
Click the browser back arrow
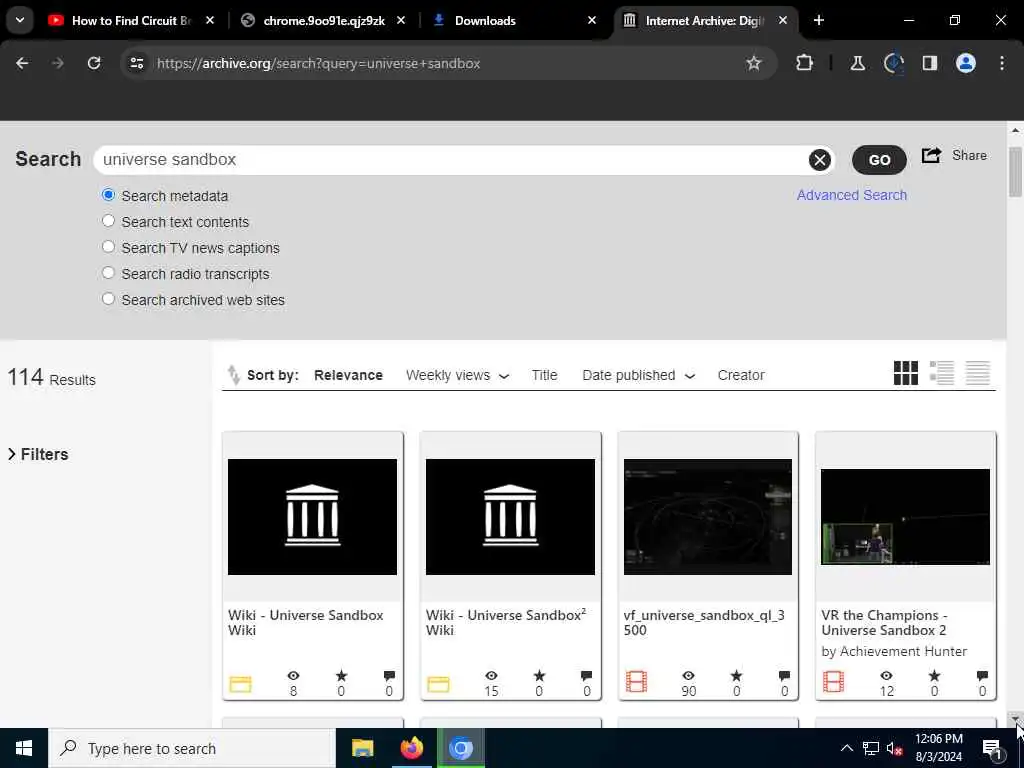tap(22, 63)
